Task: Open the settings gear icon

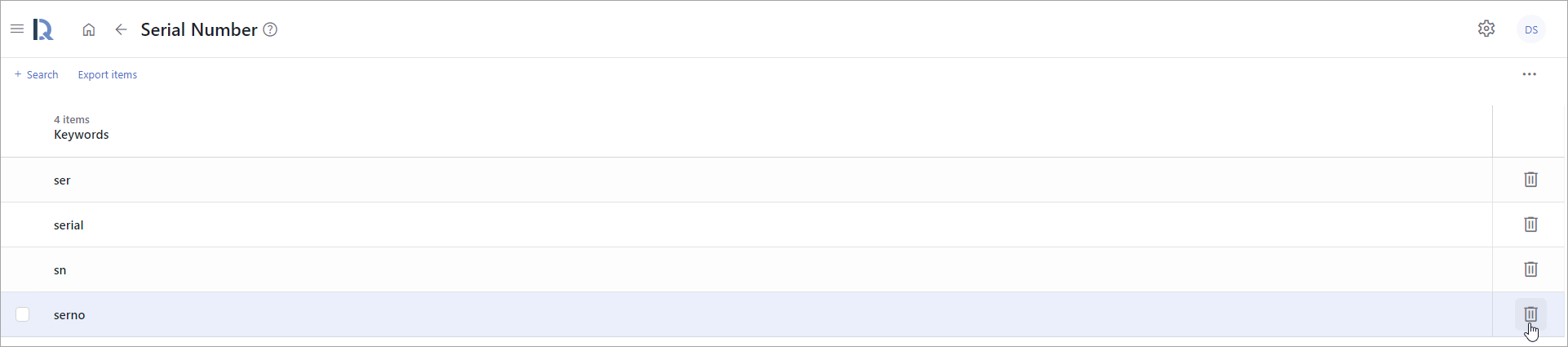Action: [1486, 29]
